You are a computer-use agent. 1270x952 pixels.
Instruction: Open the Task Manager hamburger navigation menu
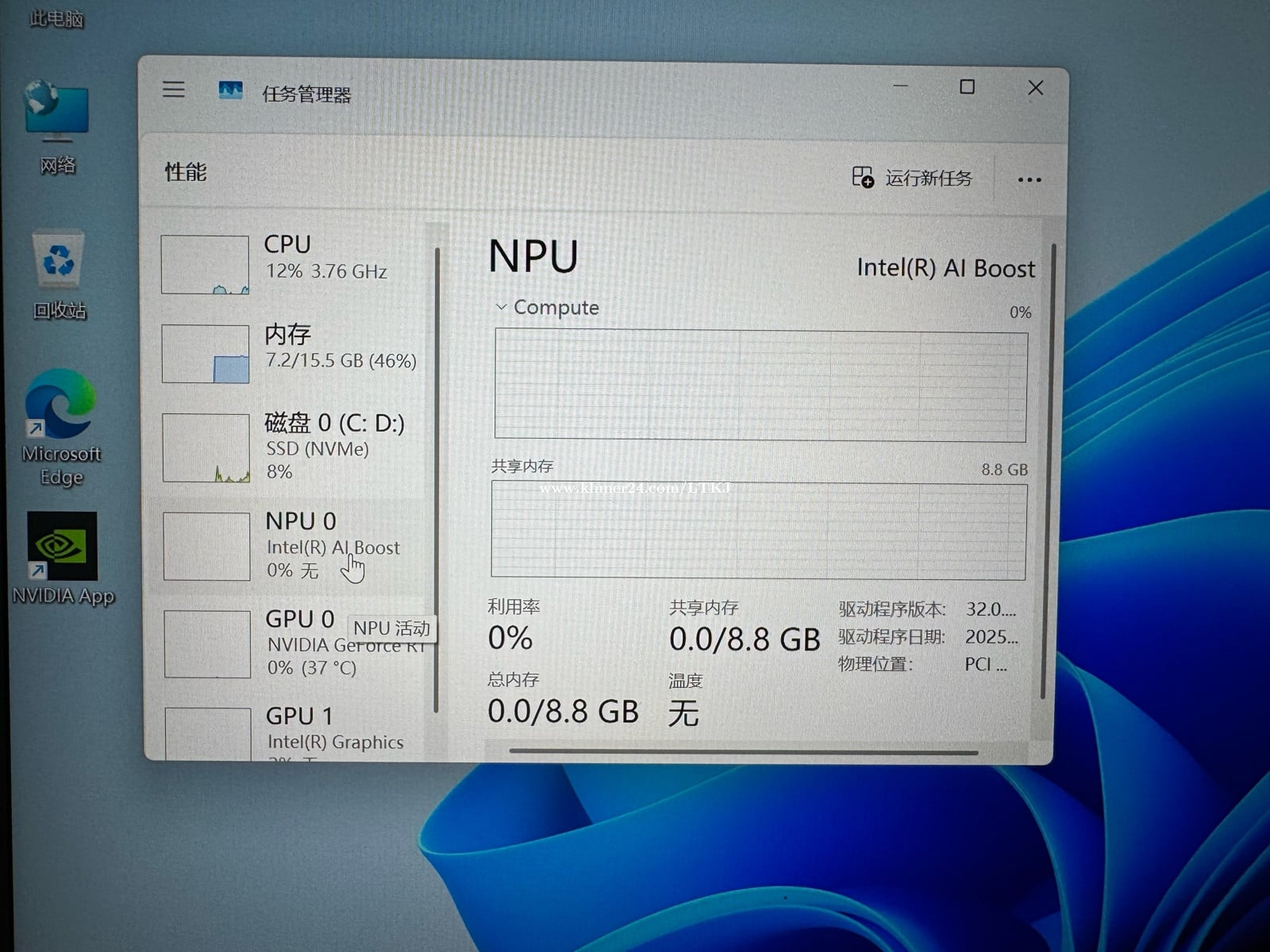coord(173,89)
